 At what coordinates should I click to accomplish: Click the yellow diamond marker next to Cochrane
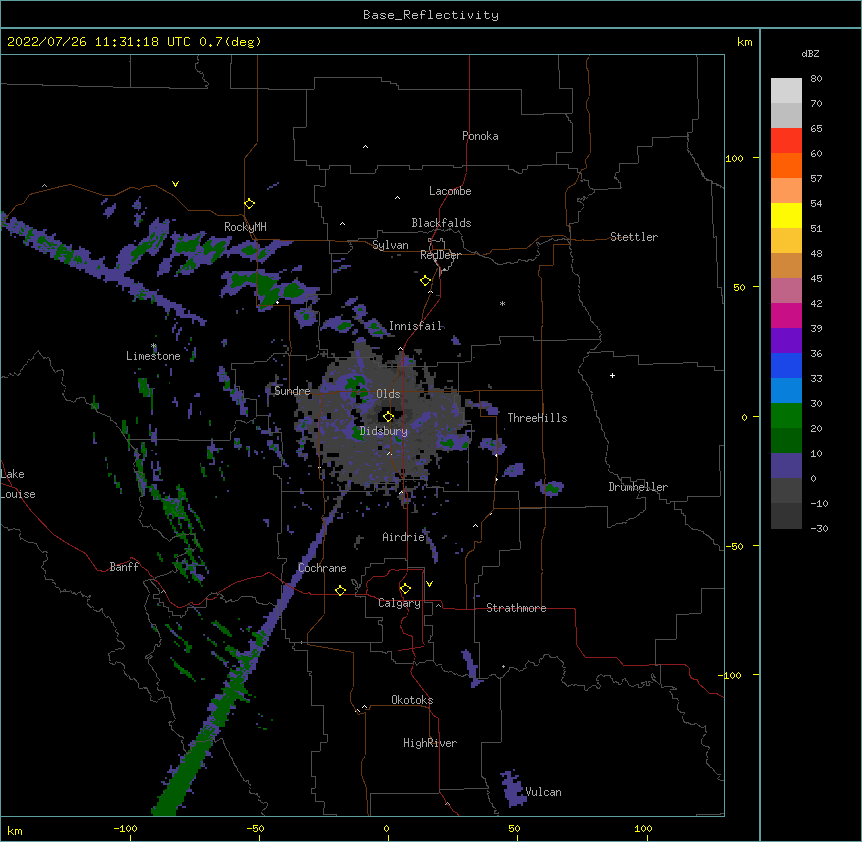[340, 590]
